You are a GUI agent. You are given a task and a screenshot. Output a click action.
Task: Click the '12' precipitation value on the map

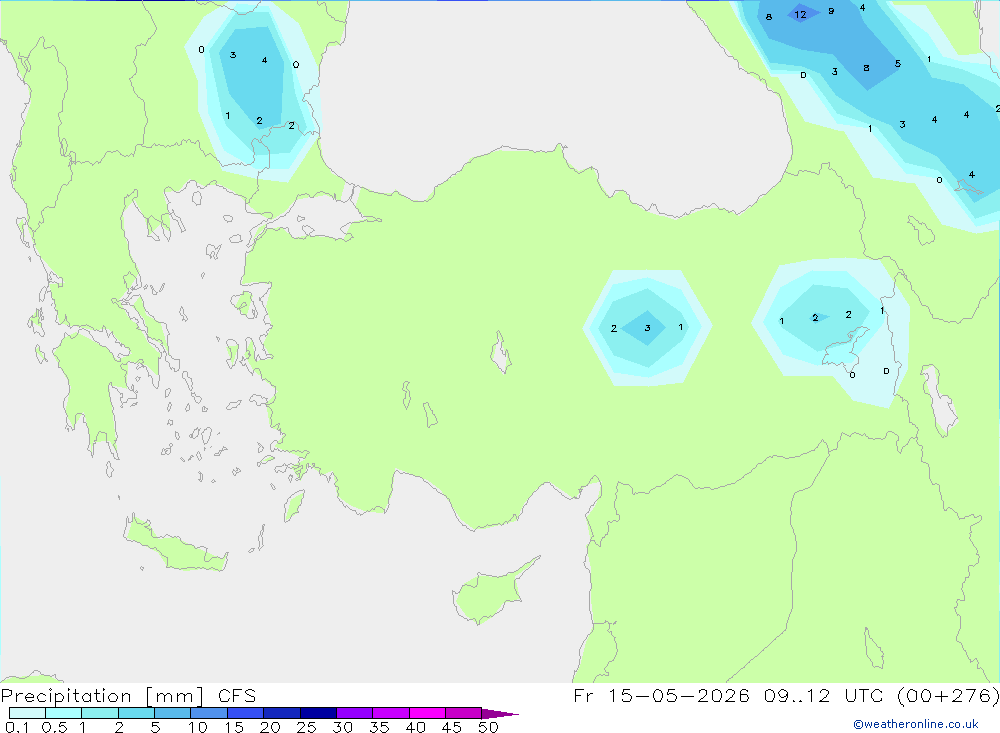pyautogui.click(x=800, y=14)
